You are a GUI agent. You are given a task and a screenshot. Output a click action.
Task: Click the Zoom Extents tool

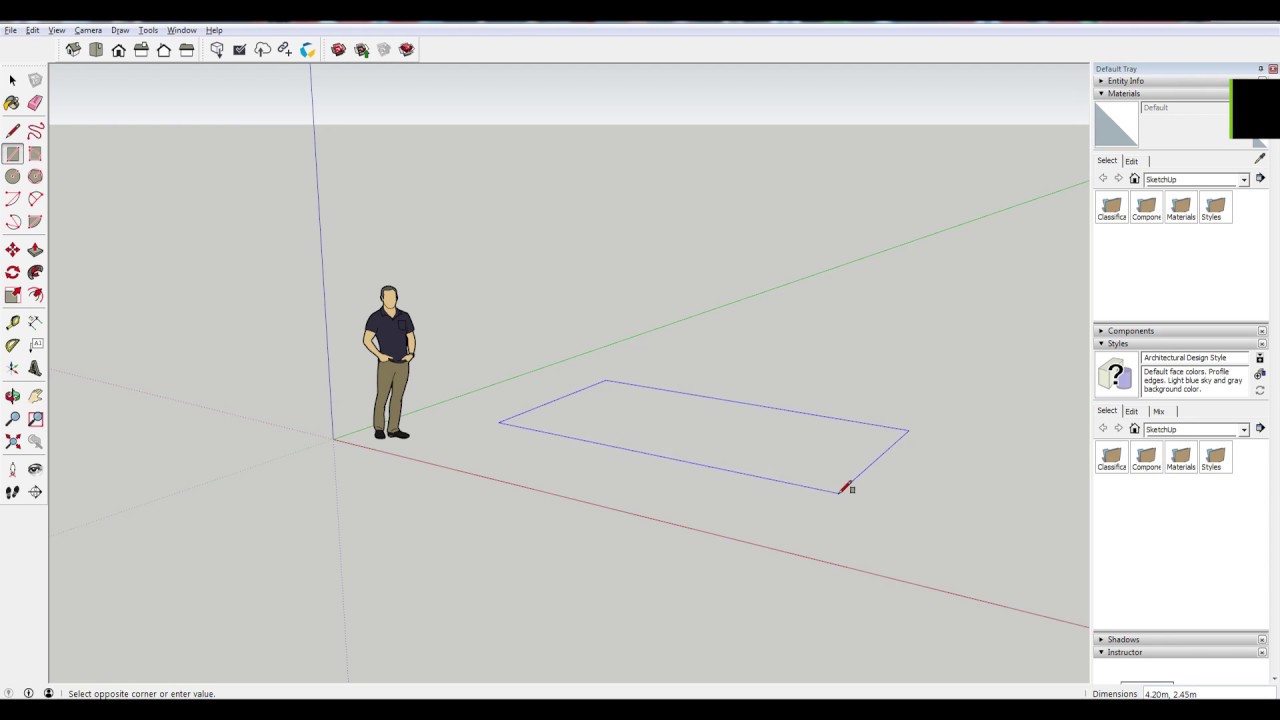pos(12,441)
